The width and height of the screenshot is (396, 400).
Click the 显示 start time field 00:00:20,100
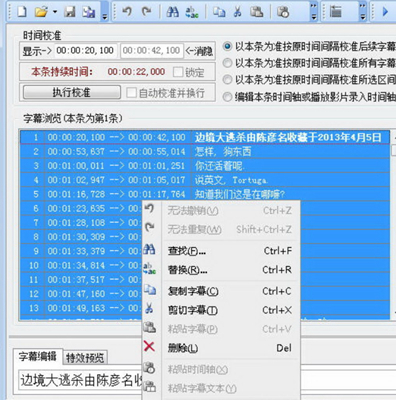tap(85, 51)
